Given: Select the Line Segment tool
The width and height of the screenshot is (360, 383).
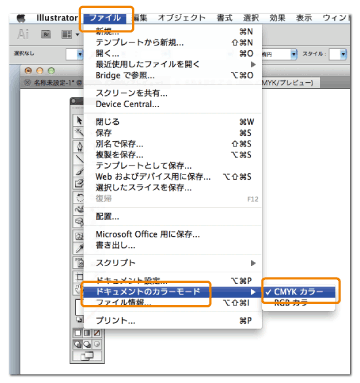Looking at the screenshot, I should (79, 159).
